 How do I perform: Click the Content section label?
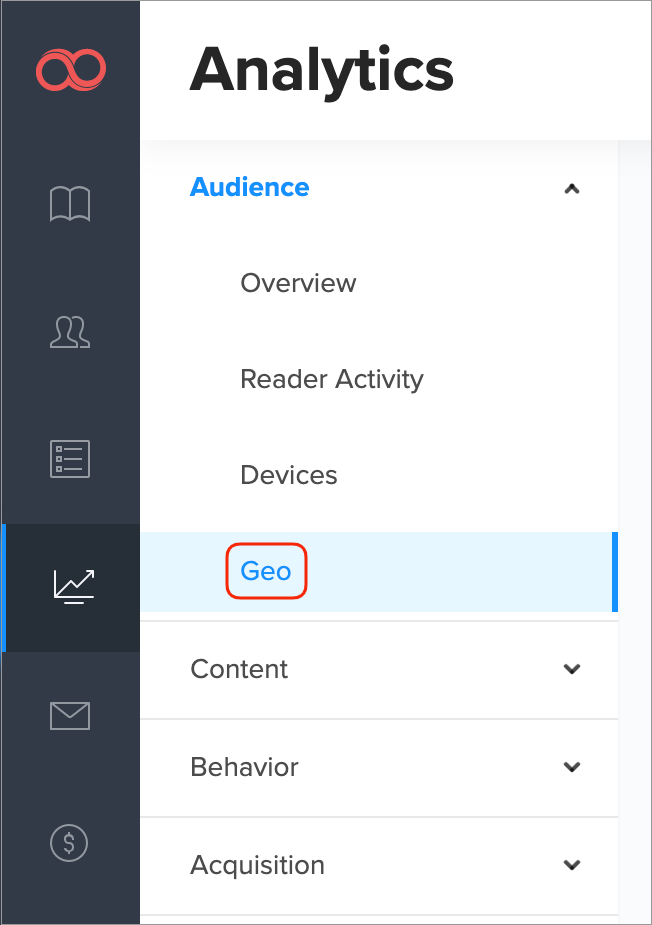pos(239,669)
